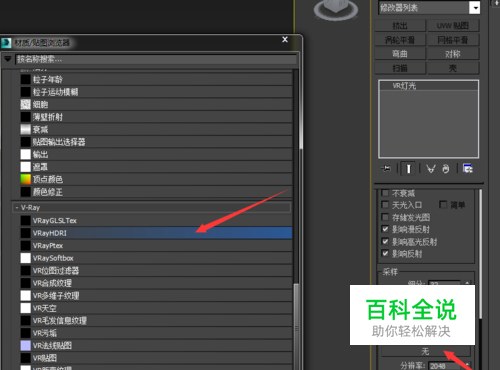This screenshot has height=370, width=500.
Task: Click the 扫描 modifier button
Action: (400, 68)
